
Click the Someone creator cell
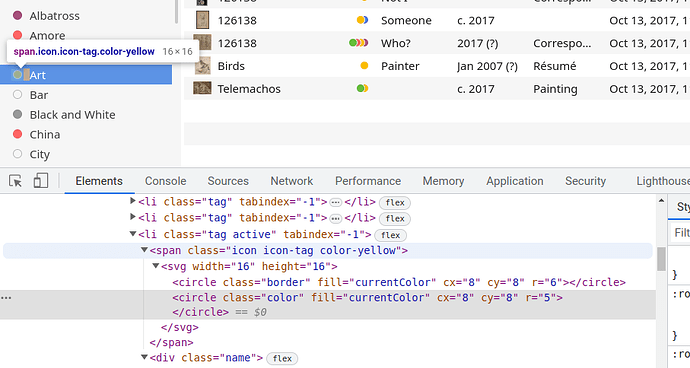point(406,20)
